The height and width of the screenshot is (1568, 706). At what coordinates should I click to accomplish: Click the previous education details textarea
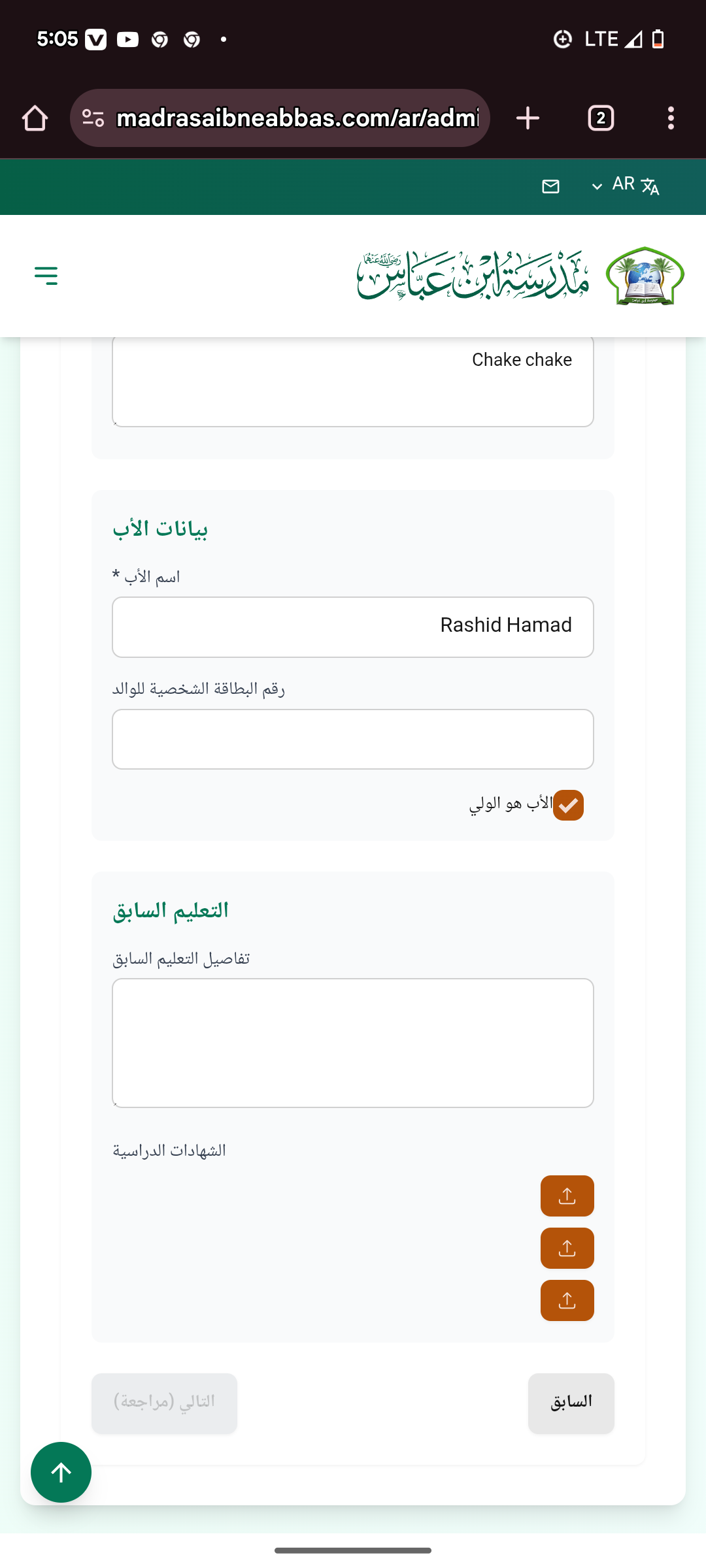[x=353, y=1042]
